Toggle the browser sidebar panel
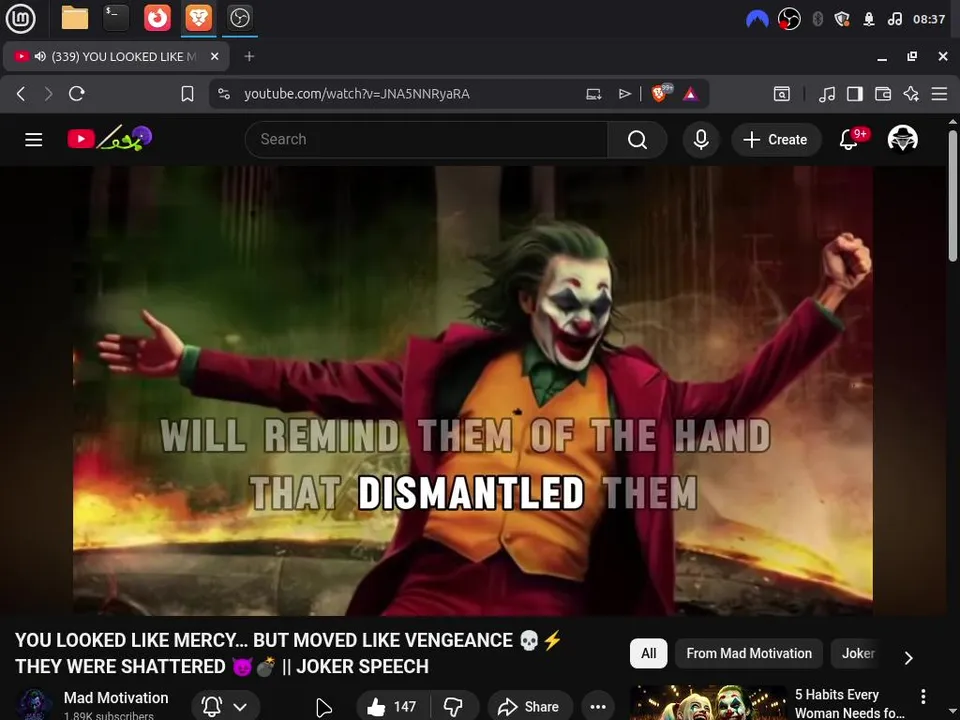This screenshot has width=960, height=720. pyautogui.click(x=855, y=94)
